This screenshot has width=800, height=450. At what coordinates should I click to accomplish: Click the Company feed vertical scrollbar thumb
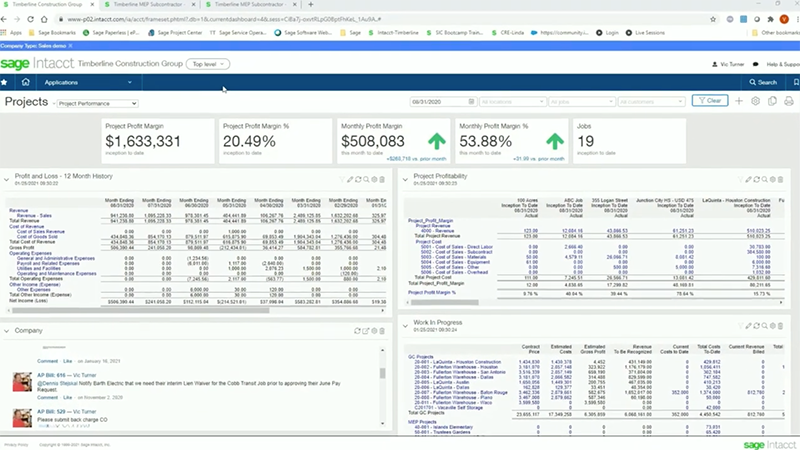383,373
